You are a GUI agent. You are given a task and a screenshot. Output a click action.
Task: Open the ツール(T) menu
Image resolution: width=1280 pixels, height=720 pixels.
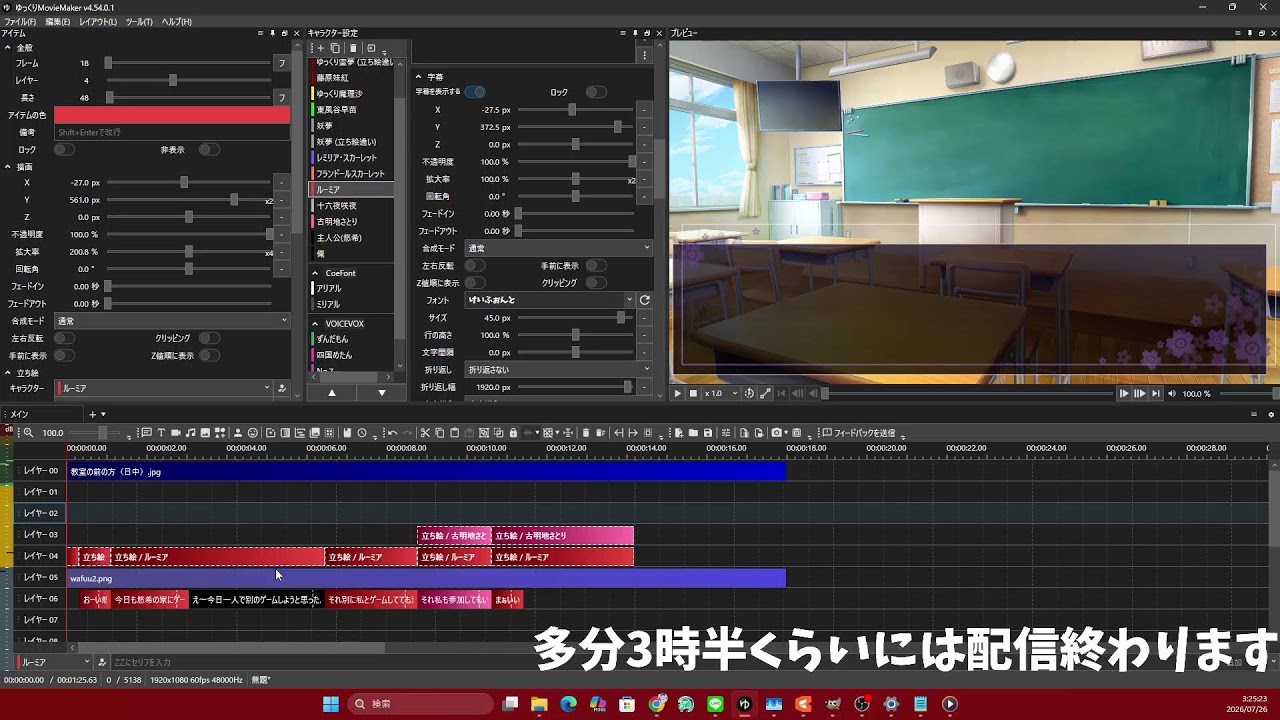(139, 21)
